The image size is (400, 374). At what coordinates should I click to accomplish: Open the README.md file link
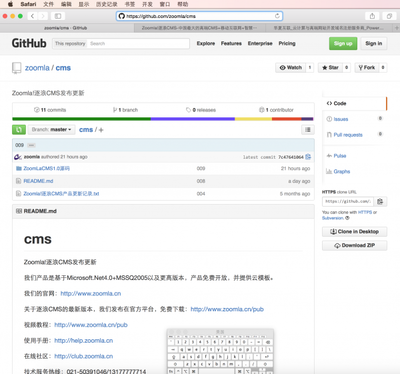pos(38,181)
